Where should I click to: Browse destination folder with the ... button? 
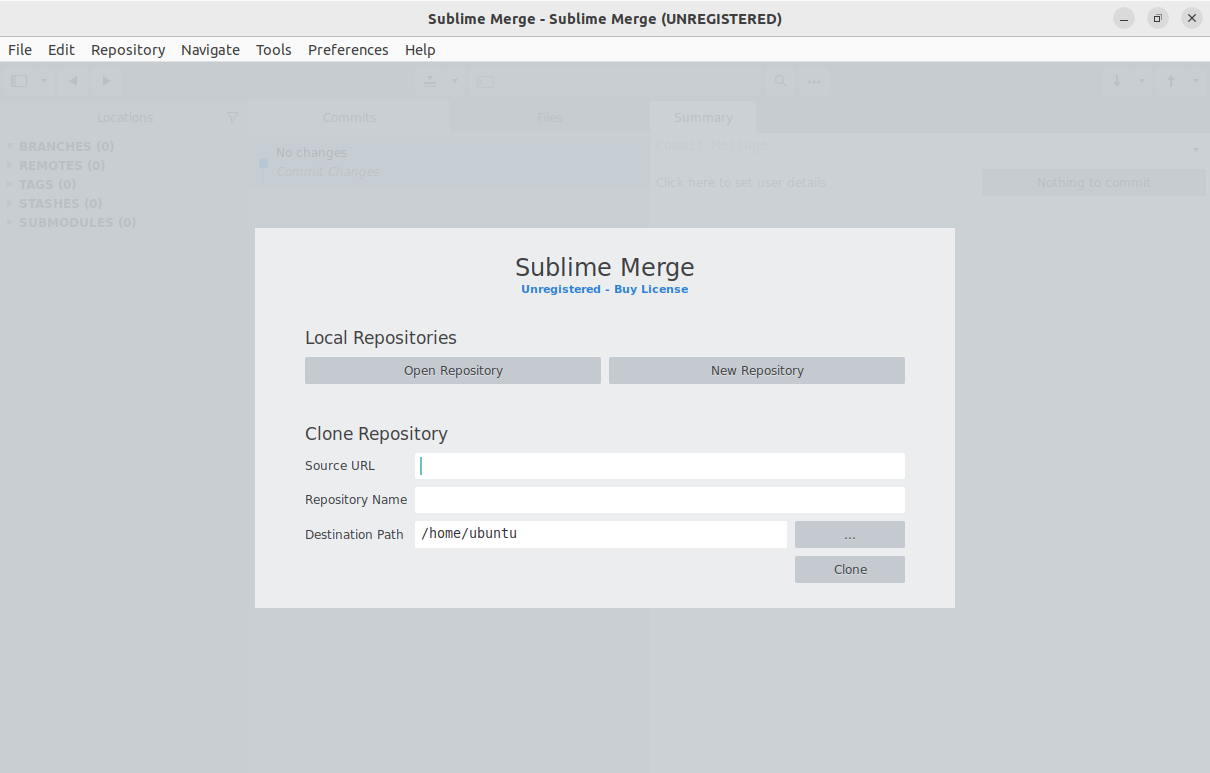pyautogui.click(x=850, y=535)
